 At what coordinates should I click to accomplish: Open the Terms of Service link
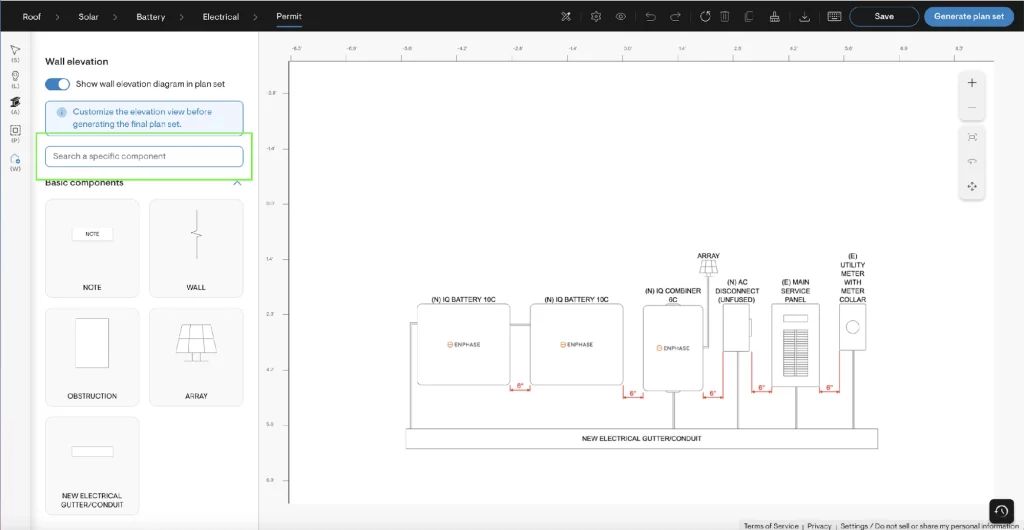tap(771, 526)
